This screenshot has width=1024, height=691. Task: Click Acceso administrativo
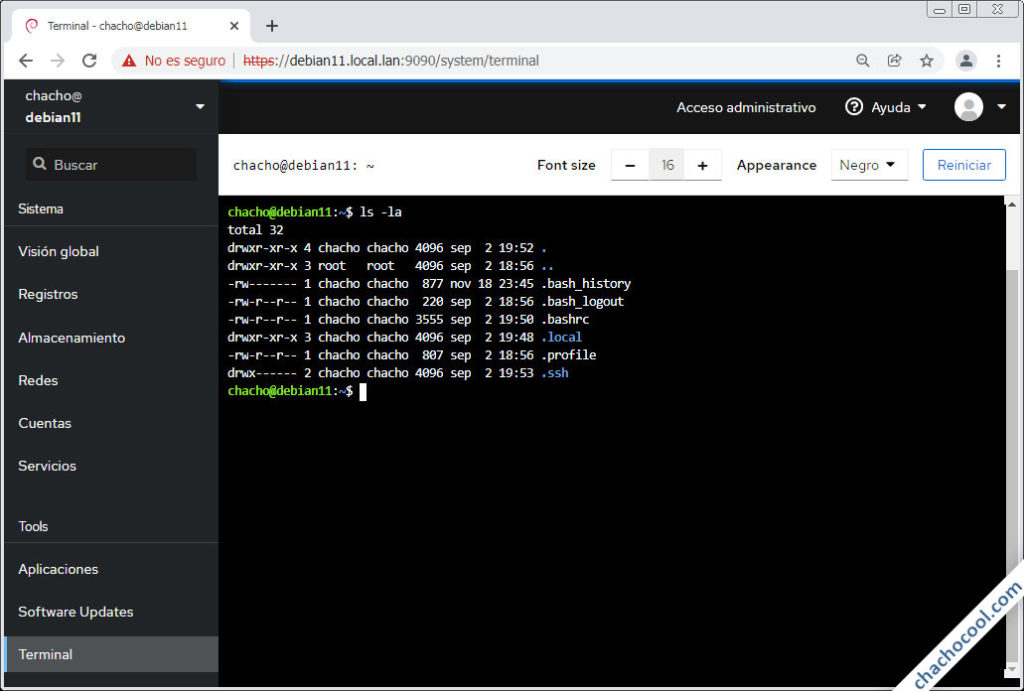point(746,107)
